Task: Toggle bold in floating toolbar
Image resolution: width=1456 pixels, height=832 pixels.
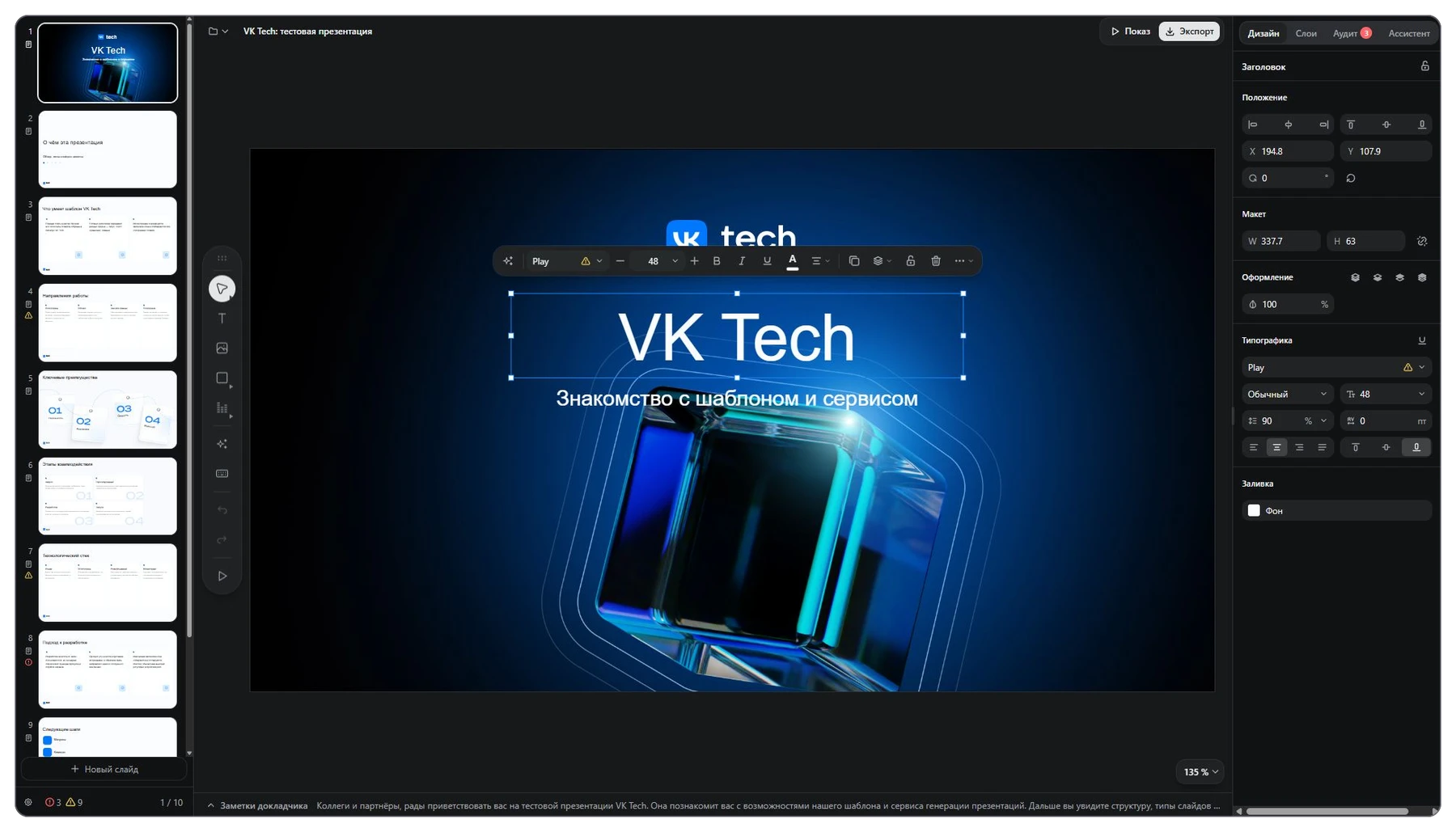Action: [717, 261]
